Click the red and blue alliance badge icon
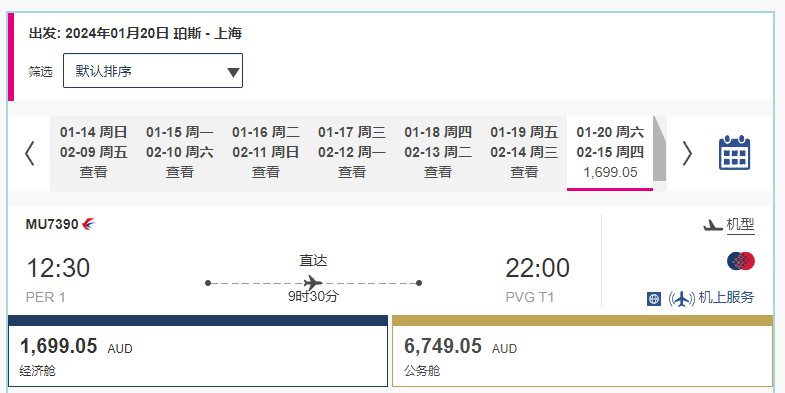Screen dimensions: 785x393 click(x=741, y=261)
